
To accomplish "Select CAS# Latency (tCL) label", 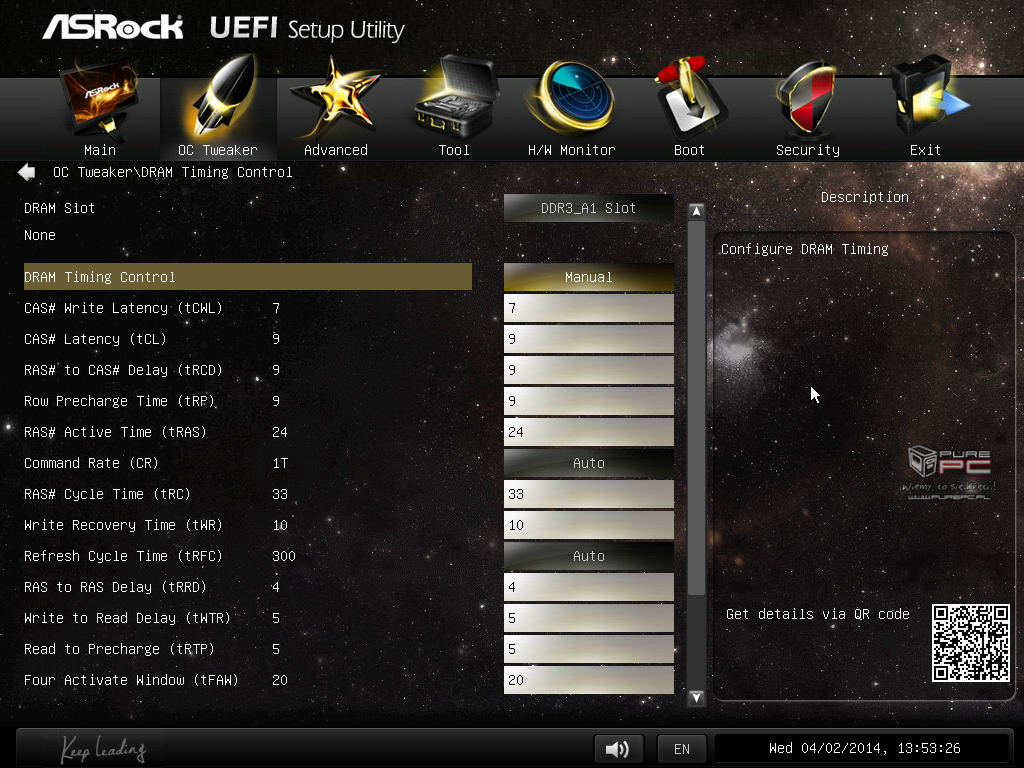I will 95,339.
